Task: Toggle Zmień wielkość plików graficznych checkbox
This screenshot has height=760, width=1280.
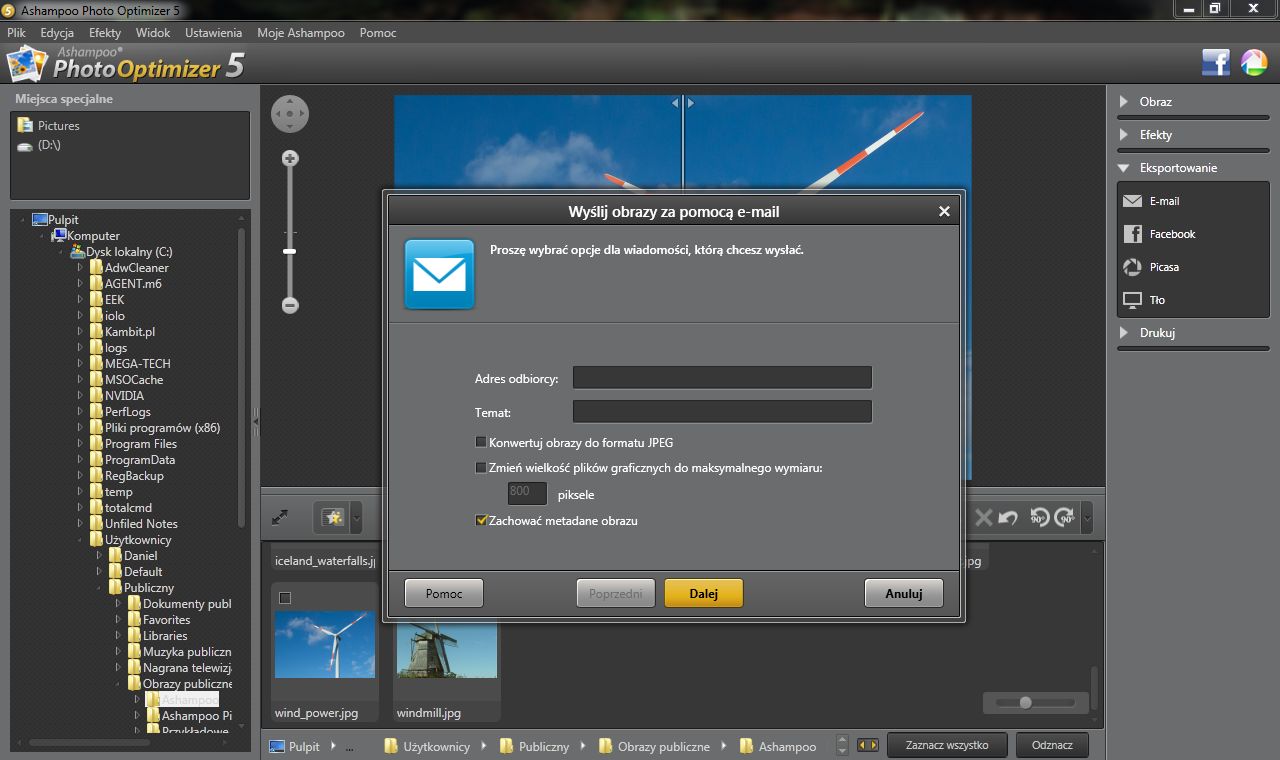Action: coord(481,467)
